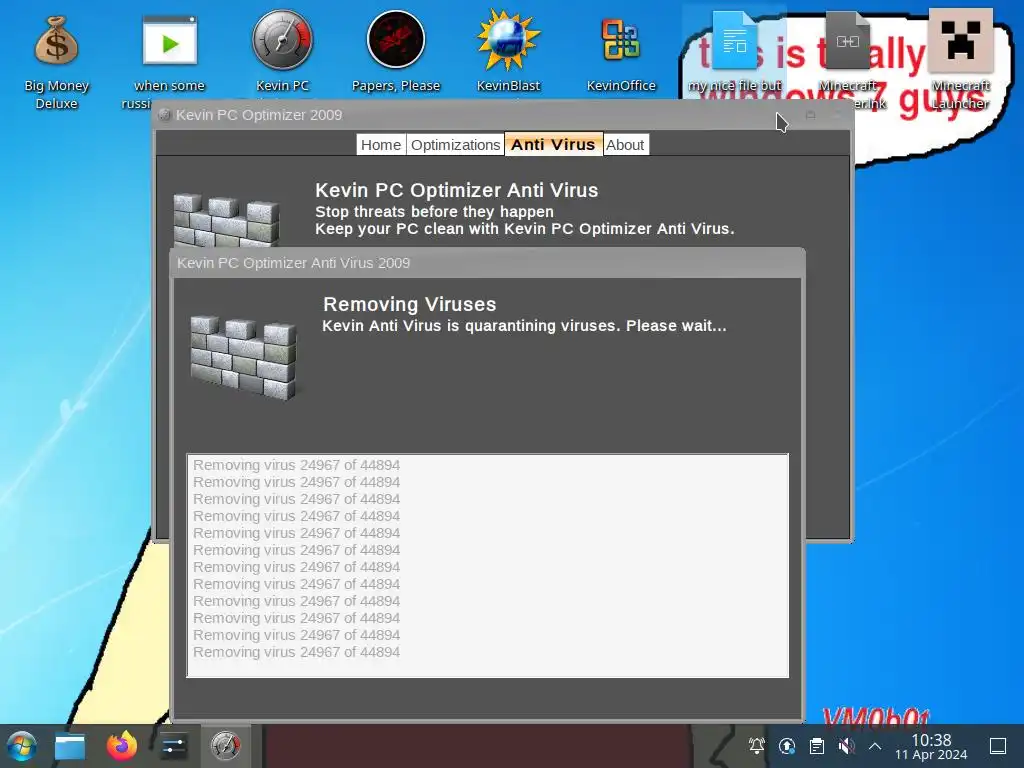Click the muted volume tray icon
1024x768 pixels.
click(x=846, y=746)
